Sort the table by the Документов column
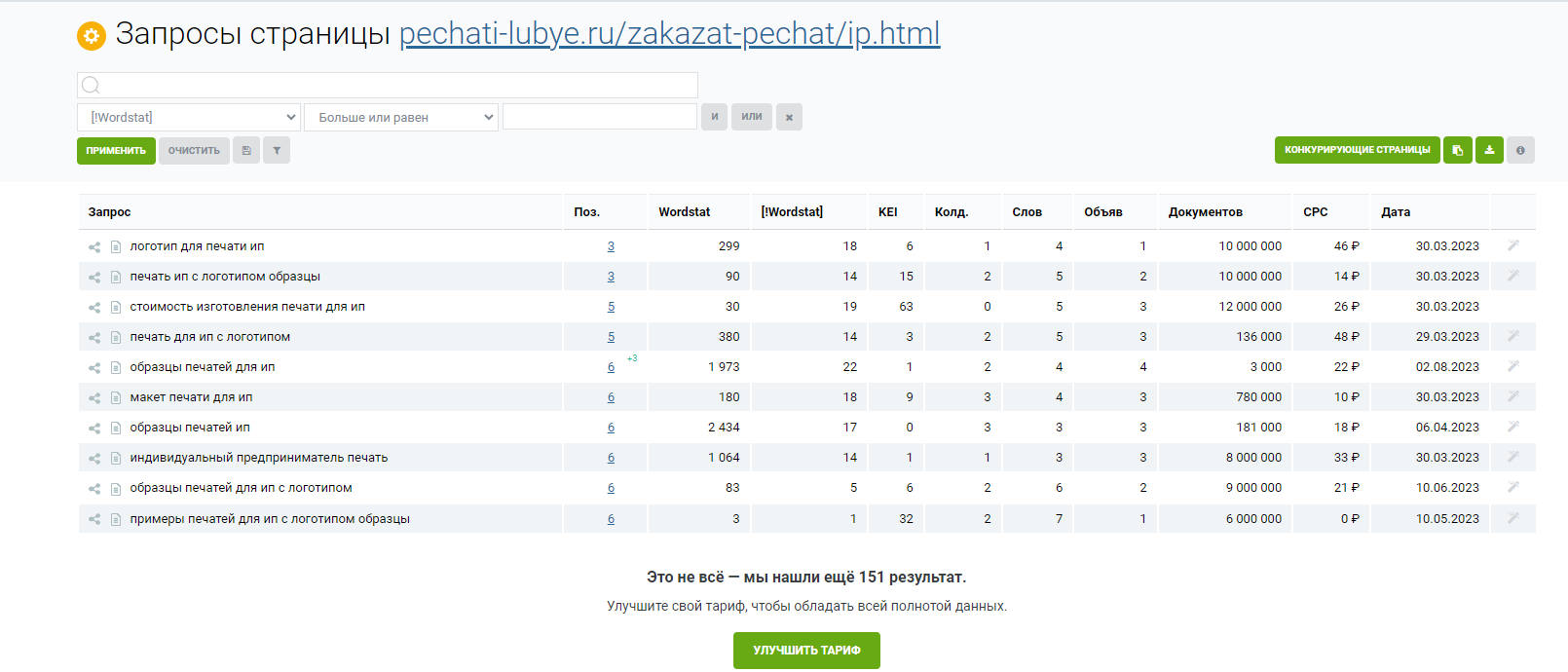Screen dimensions: 1568x672 [1205, 212]
